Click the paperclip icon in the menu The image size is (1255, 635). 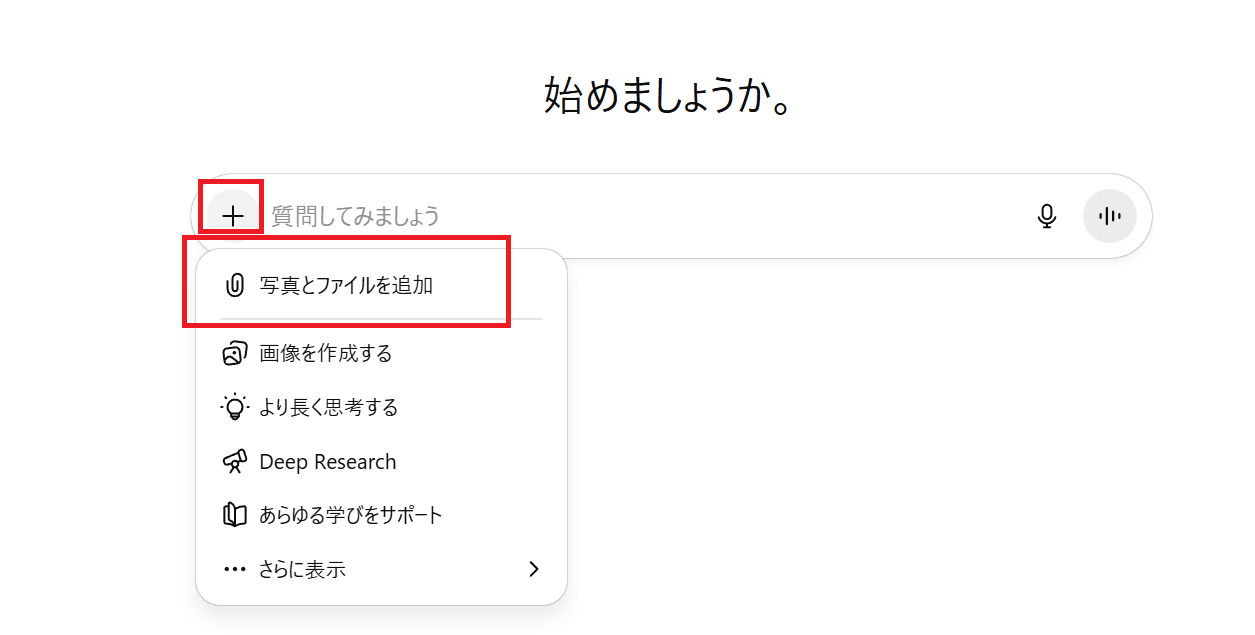(x=235, y=285)
